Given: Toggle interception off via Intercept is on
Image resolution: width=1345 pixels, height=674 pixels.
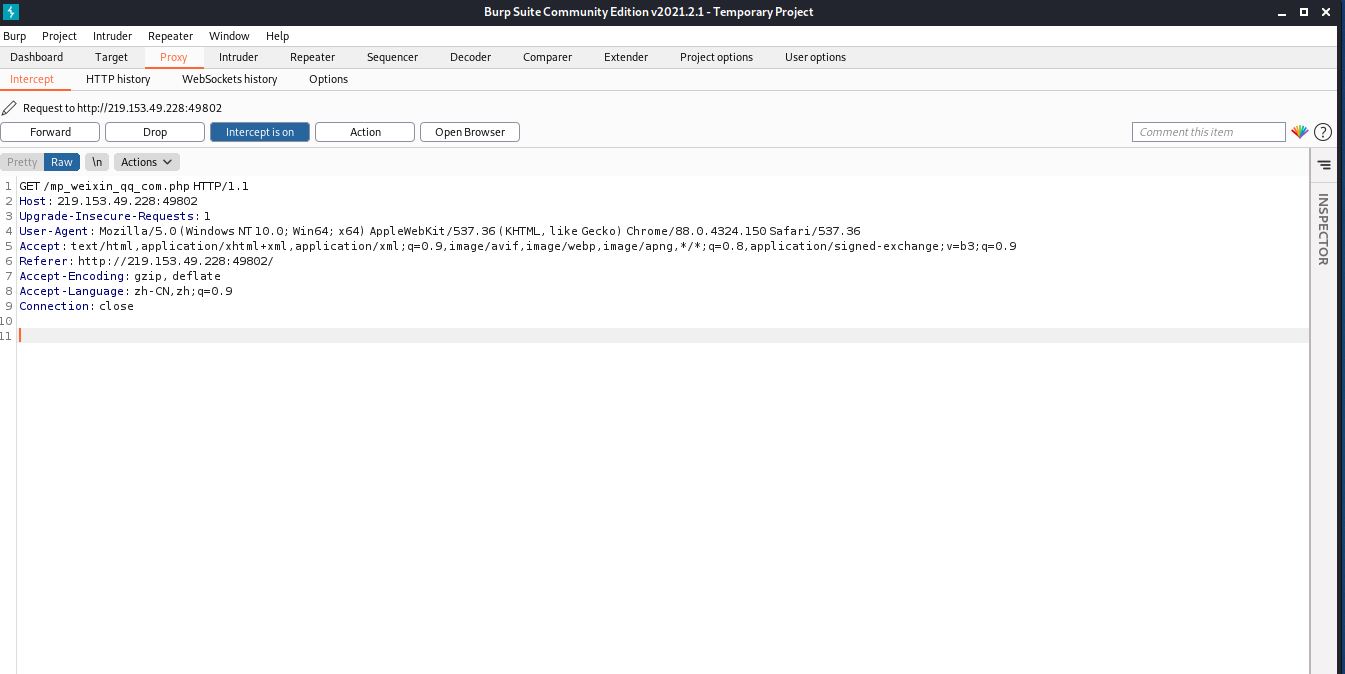Looking at the screenshot, I should pos(259,131).
